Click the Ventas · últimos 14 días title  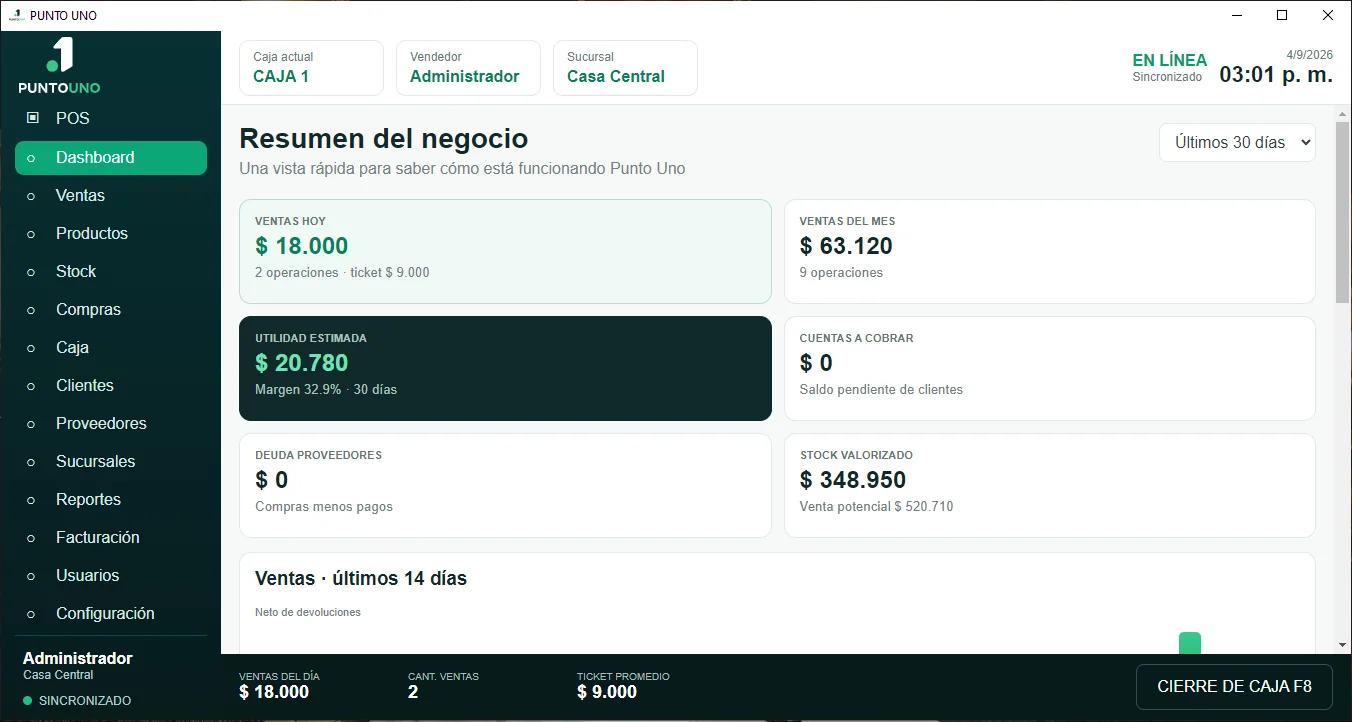(x=361, y=579)
